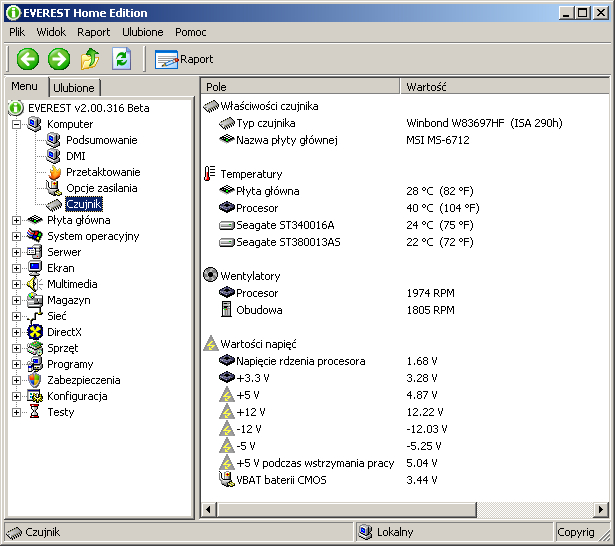Select the Typ czujnika row
The height and width of the screenshot is (546, 615).
point(406,123)
